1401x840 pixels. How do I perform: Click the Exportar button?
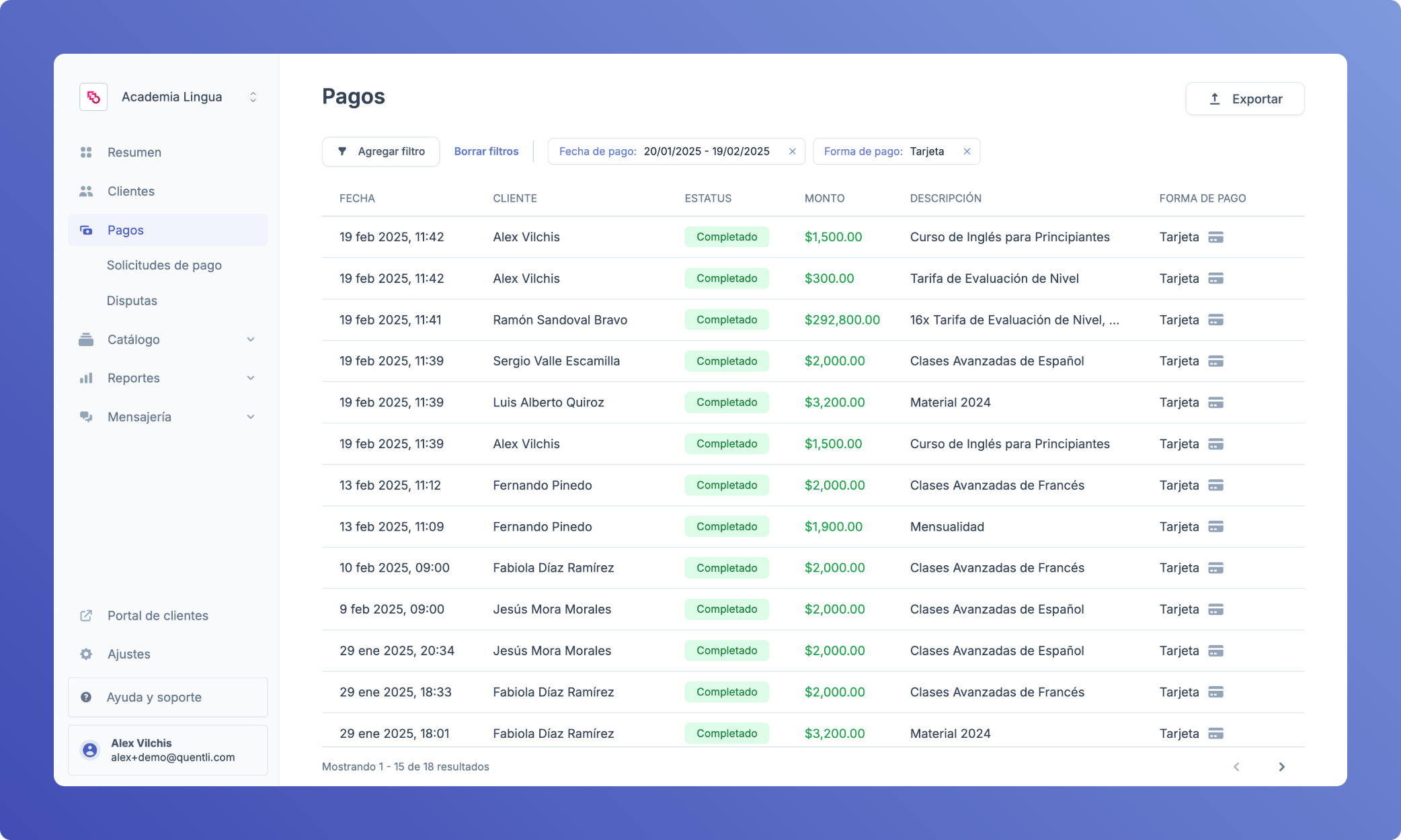pyautogui.click(x=1244, y=99)
